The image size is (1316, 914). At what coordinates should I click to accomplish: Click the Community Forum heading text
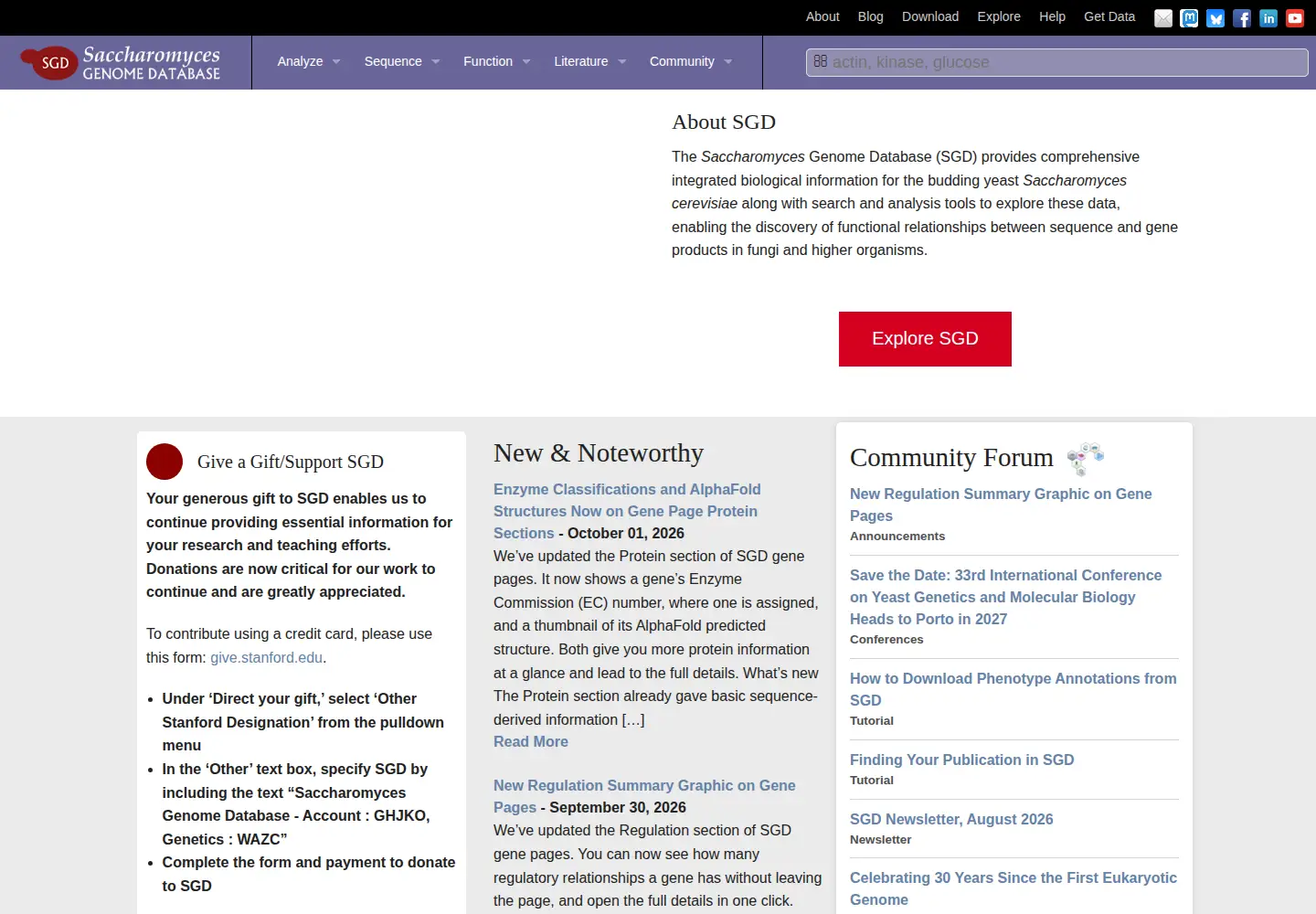tap(951, 458)
